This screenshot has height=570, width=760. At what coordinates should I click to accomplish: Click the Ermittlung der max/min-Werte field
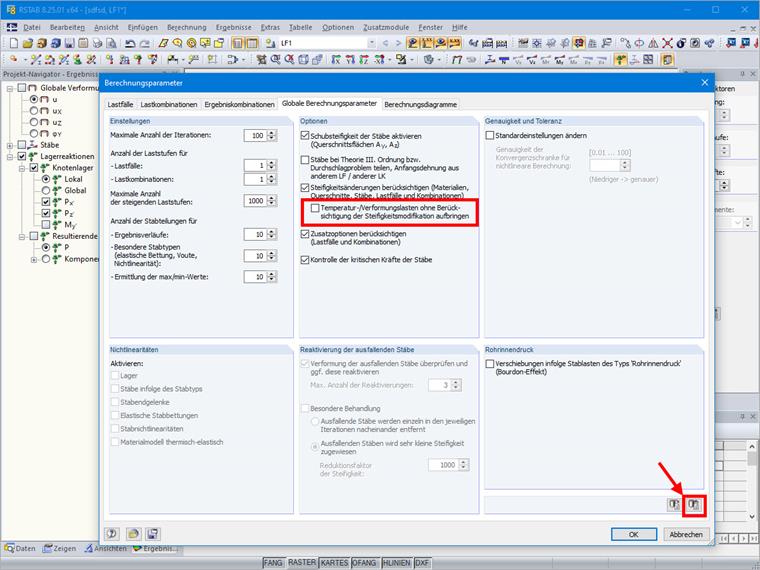255,277
